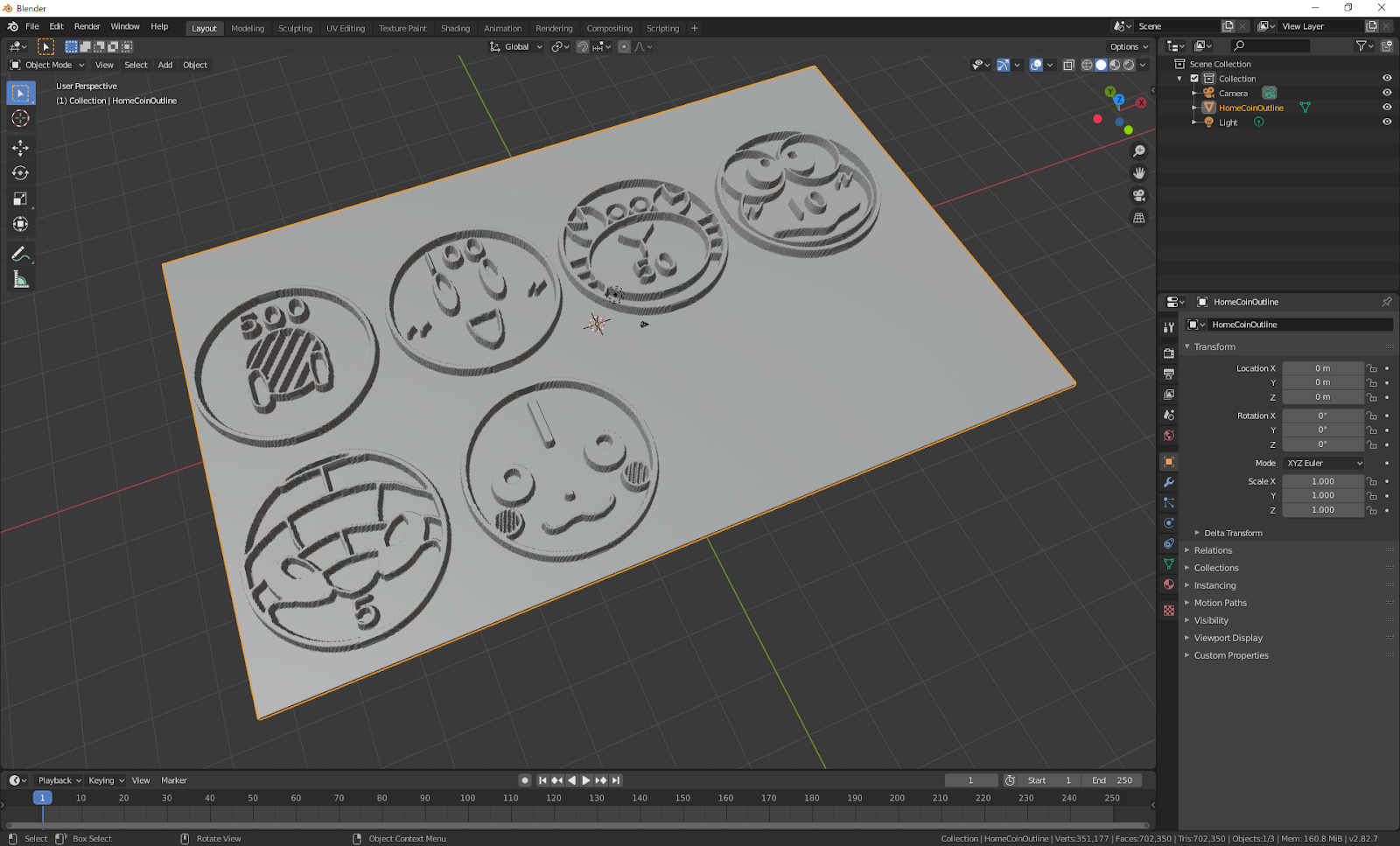Open the Object Mode dropdown
1400x846 pixels.
[47, 65]
